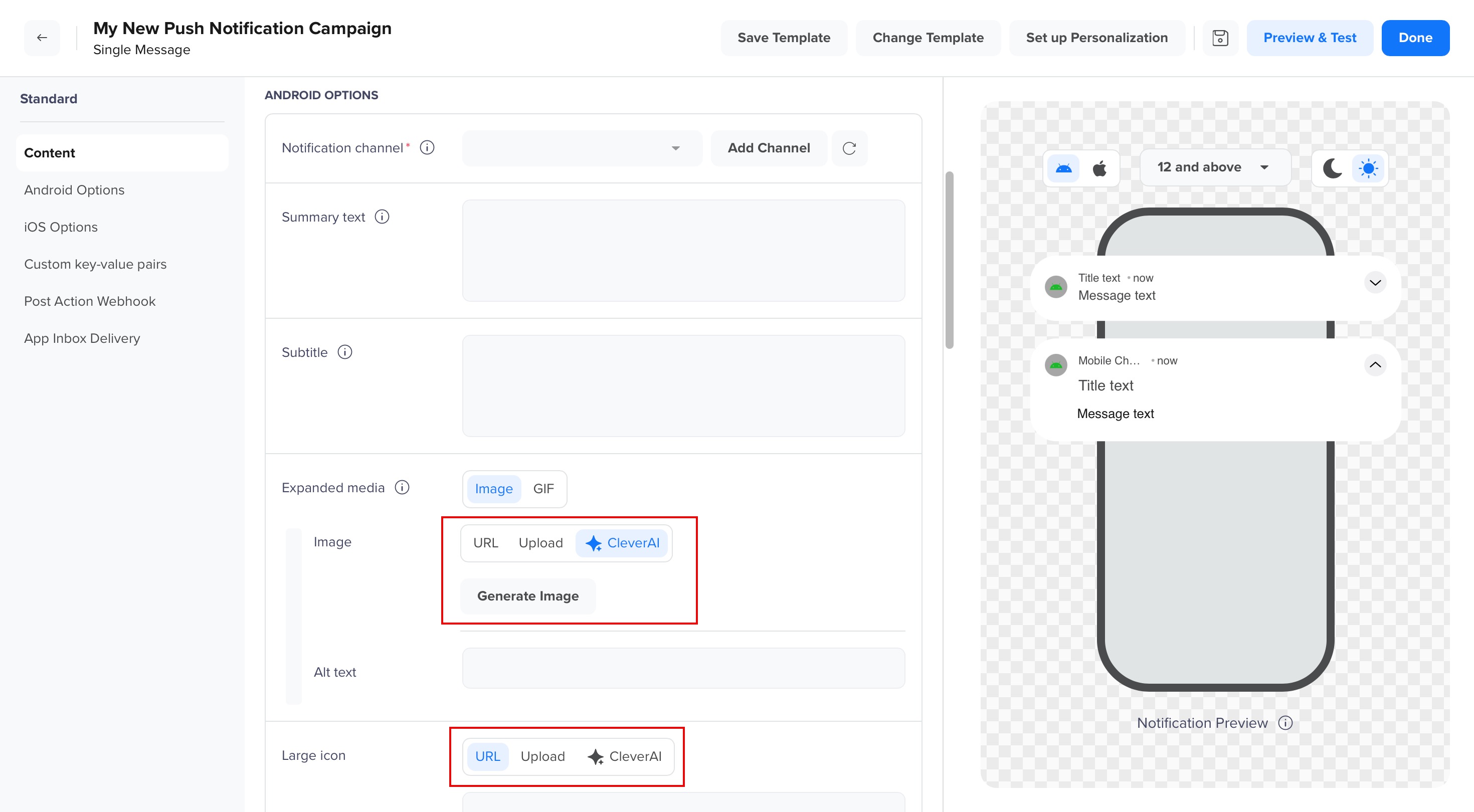Select GIF for Expanded media
Screen dimensions: 1474x812
pos(543,489)
